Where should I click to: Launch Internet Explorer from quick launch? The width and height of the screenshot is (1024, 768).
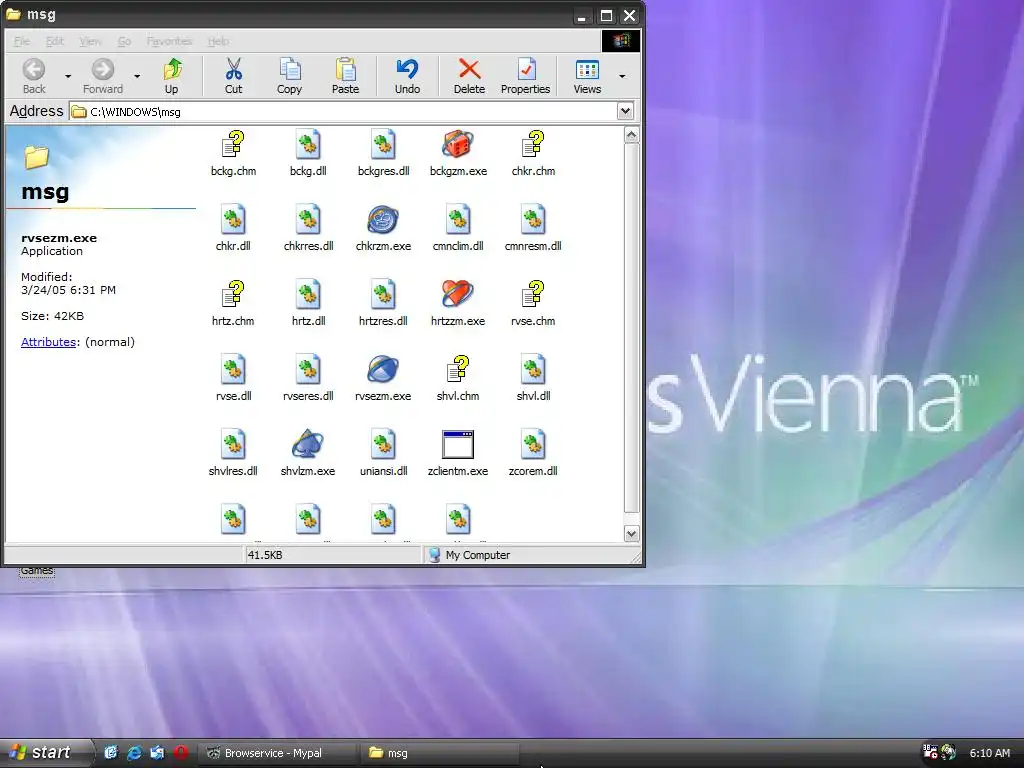(x=134, y=752)
